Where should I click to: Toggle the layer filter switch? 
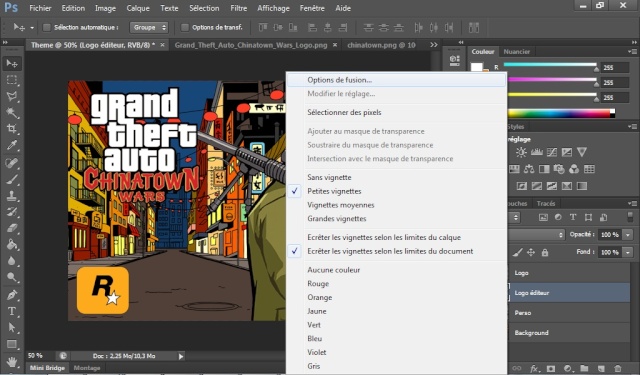coord(630,217)
